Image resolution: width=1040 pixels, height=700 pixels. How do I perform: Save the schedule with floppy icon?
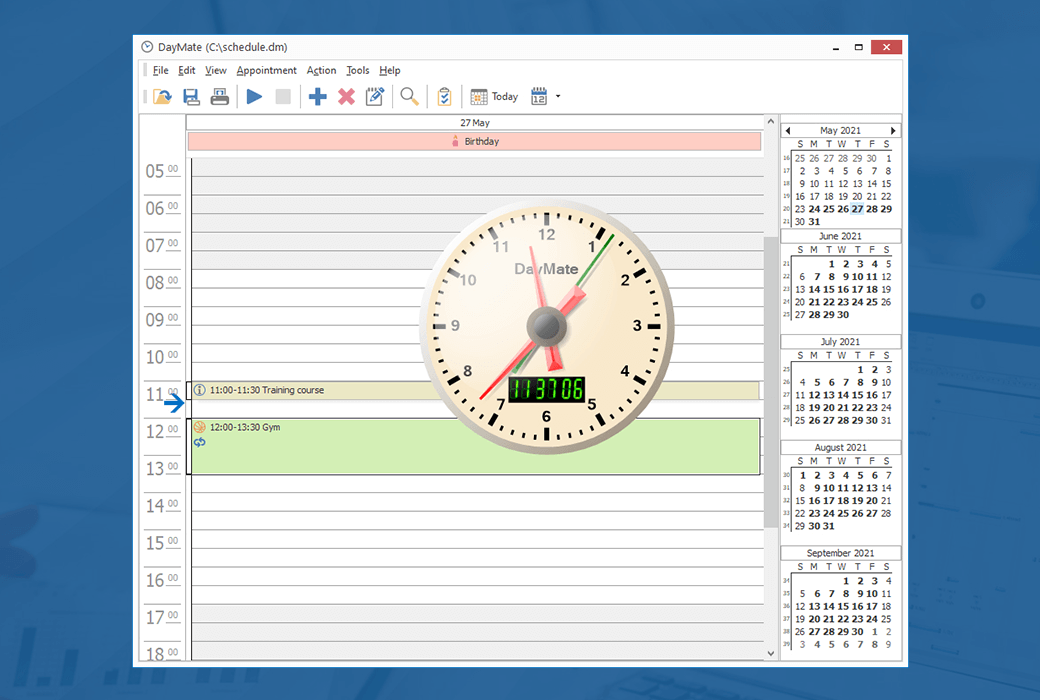click(x=191, y=97)
